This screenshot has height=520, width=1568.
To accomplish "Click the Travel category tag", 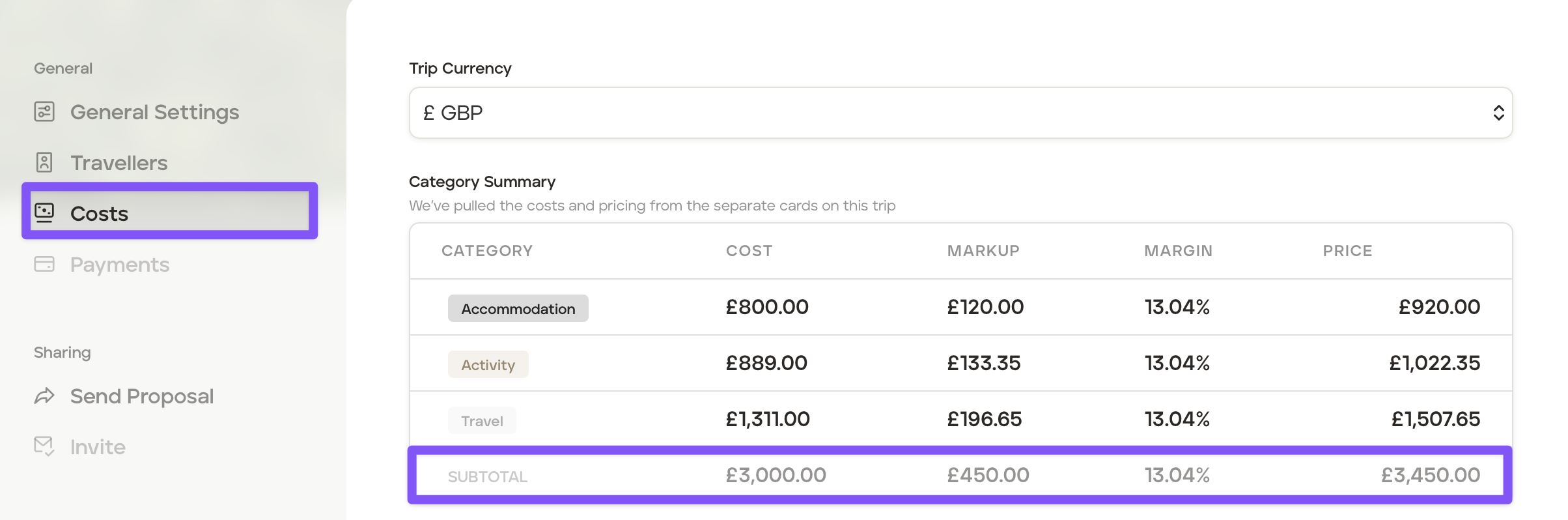I will tap(482, 420).
